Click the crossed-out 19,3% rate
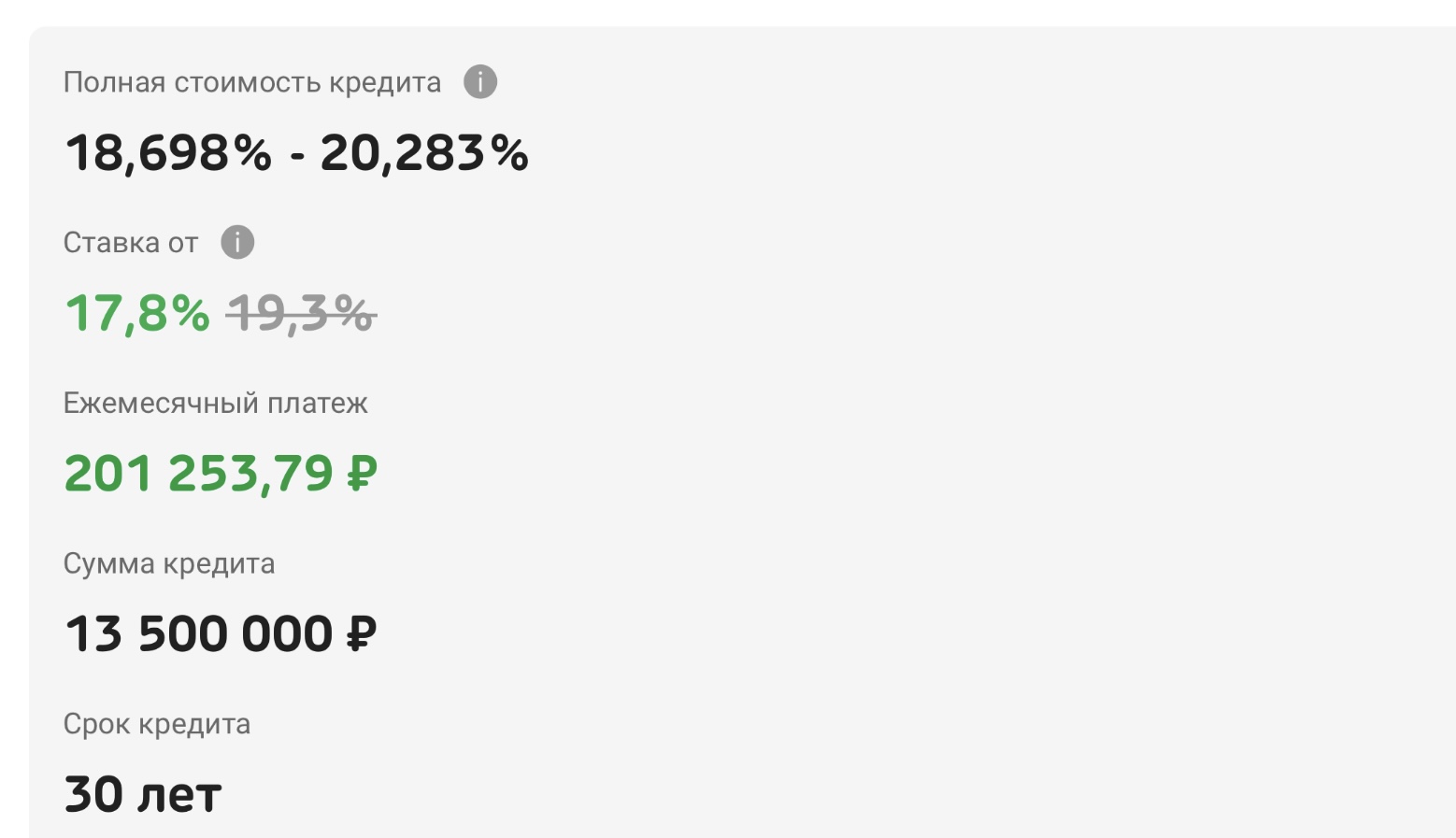Screen dimensions: 1456x838 pos(301,313)
